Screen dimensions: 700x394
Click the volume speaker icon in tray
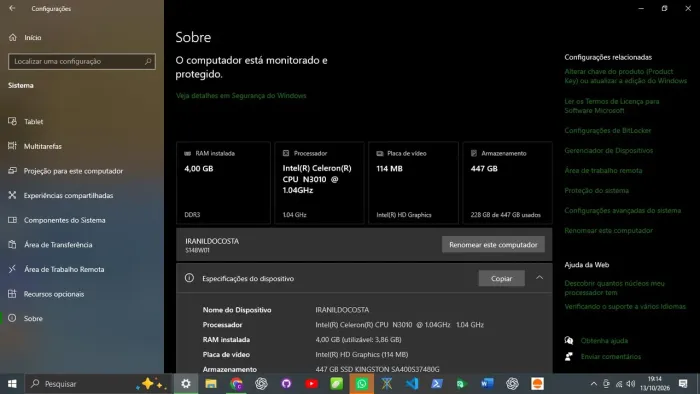click(x=630, y=384)
